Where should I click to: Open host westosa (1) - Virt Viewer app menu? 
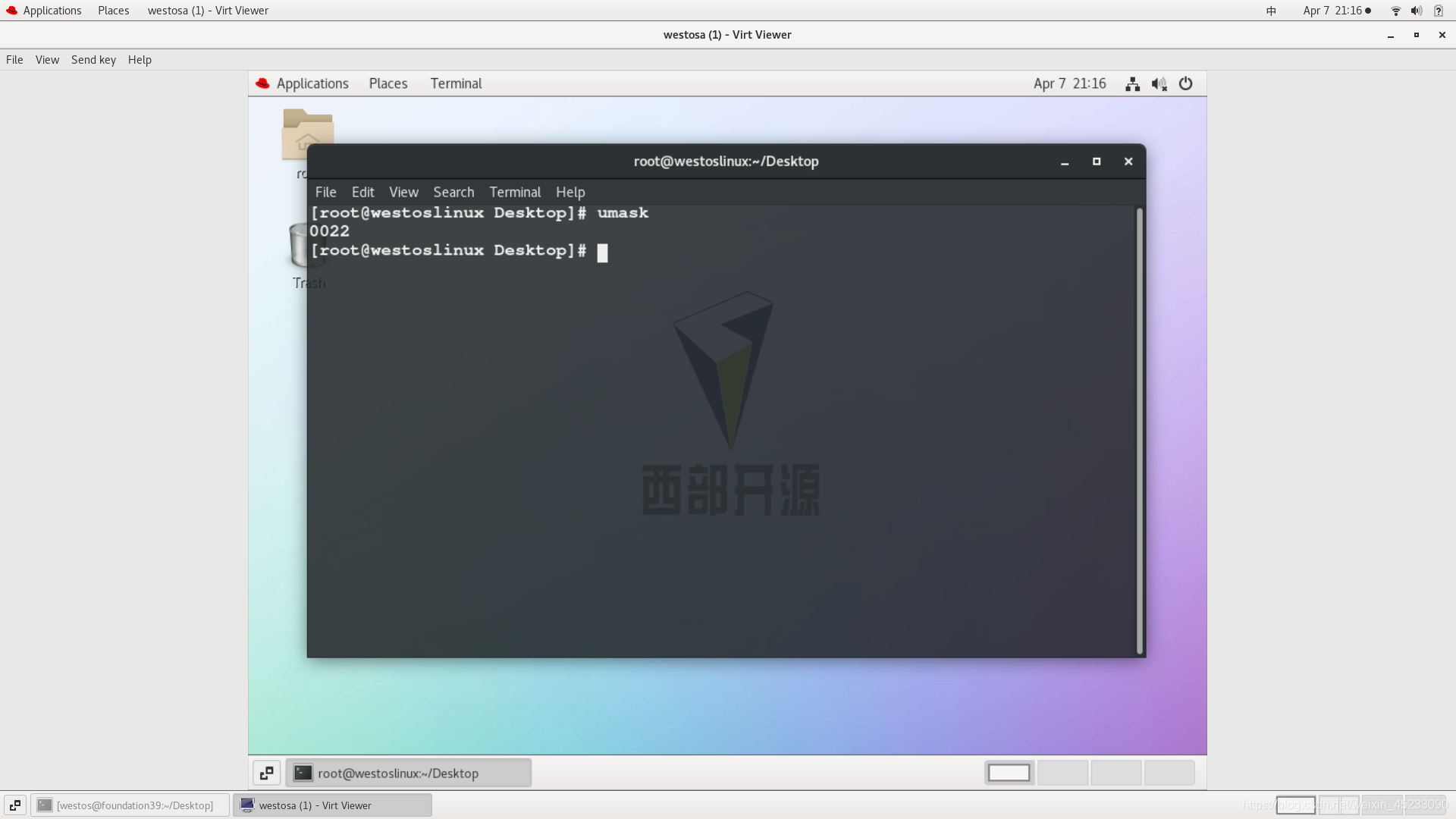coord(208,11)
